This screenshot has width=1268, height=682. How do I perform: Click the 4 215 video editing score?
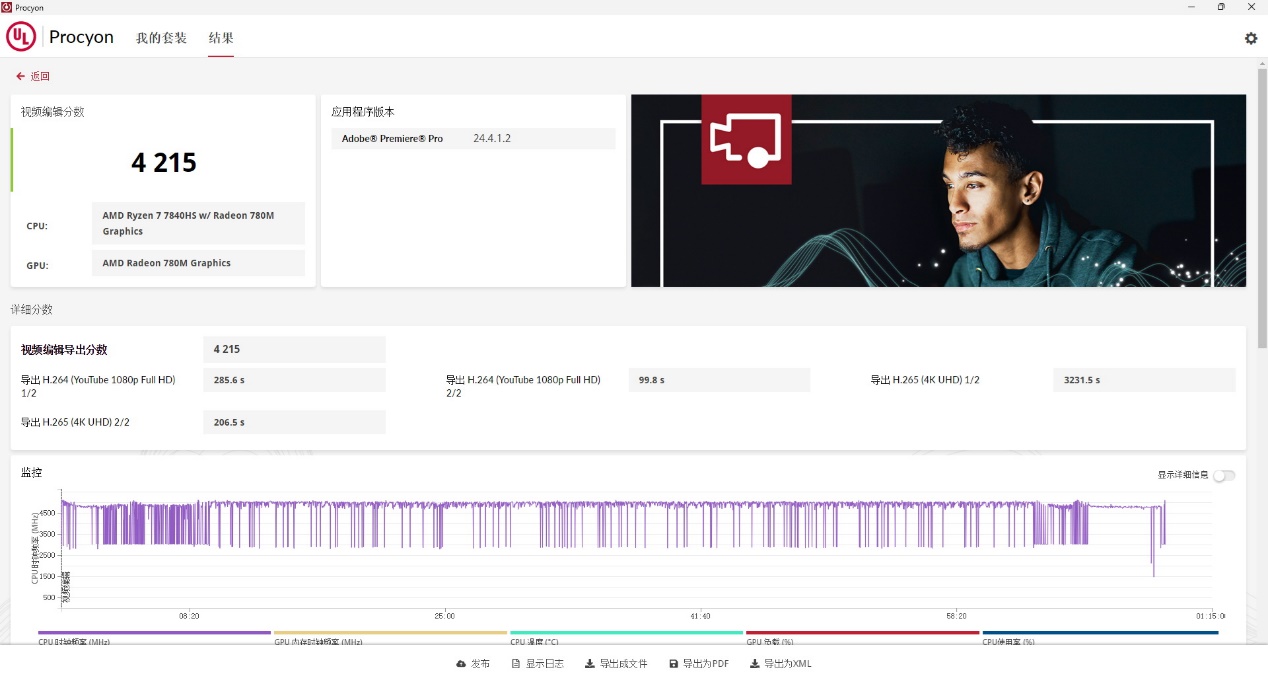pyautogui.click(x=164, y=162)
